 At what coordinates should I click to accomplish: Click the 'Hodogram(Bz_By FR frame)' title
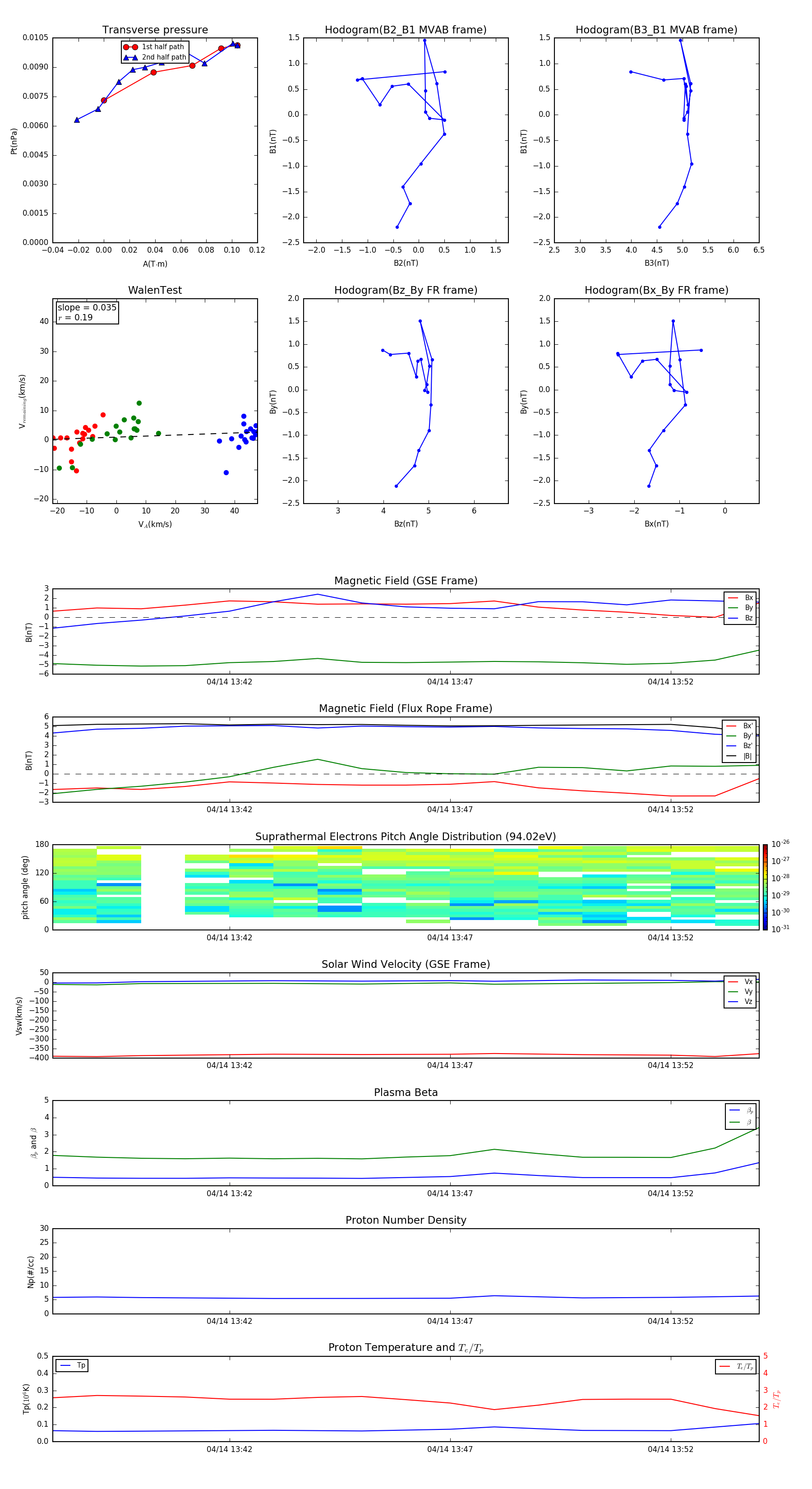[406, 290]
